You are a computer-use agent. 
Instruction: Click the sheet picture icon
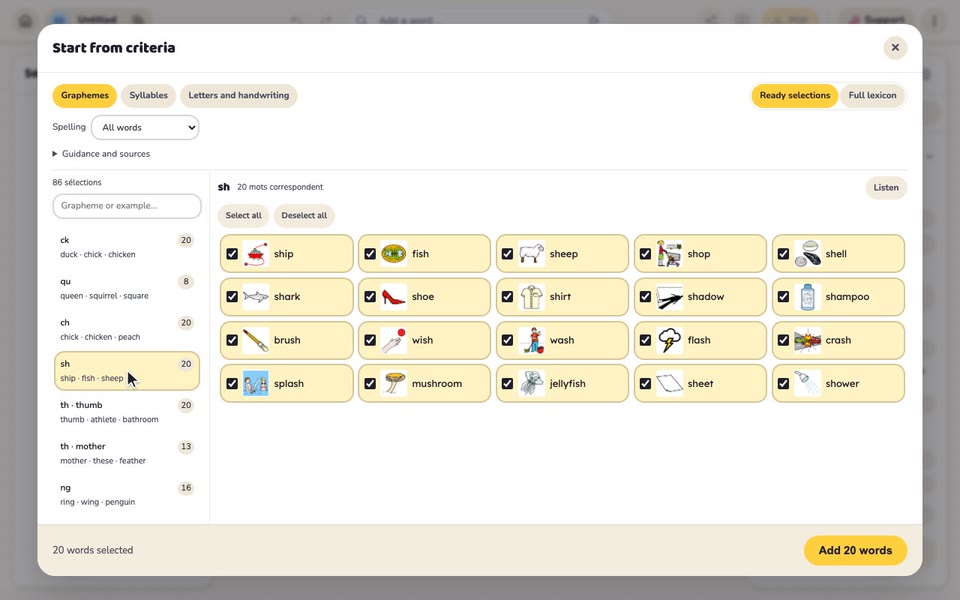point(669,384)
